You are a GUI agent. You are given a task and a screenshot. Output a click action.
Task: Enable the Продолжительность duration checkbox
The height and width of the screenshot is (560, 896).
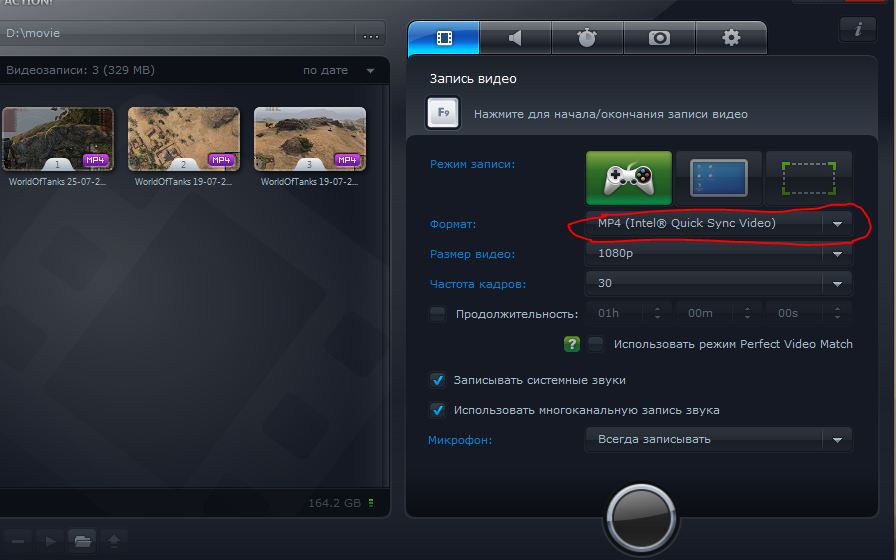tap(438, 314)
